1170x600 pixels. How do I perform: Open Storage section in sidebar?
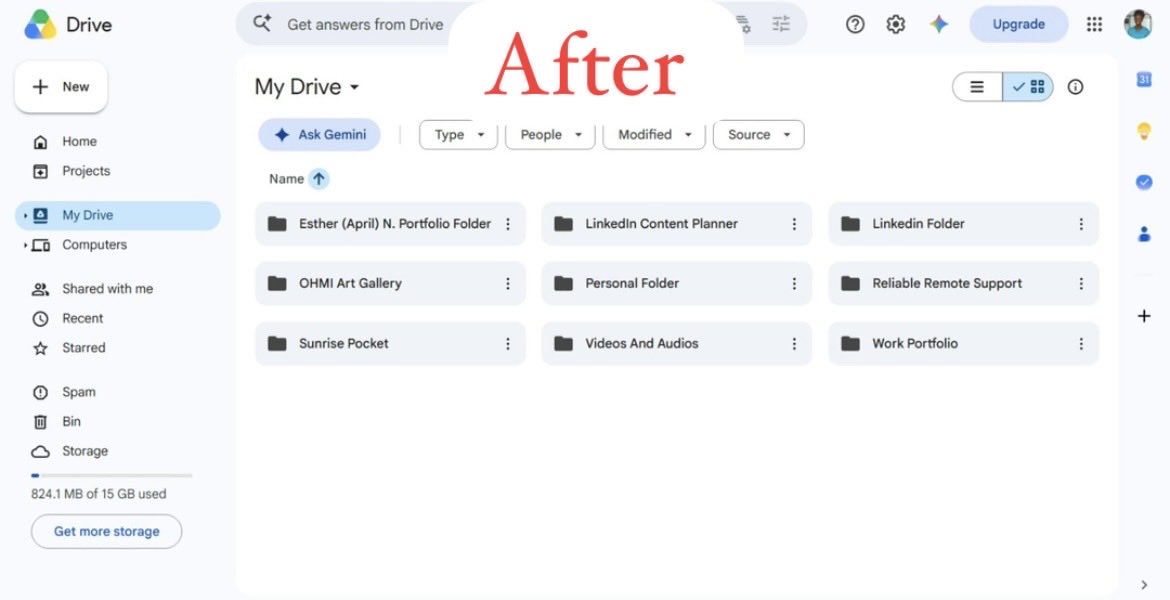[84, 451]
